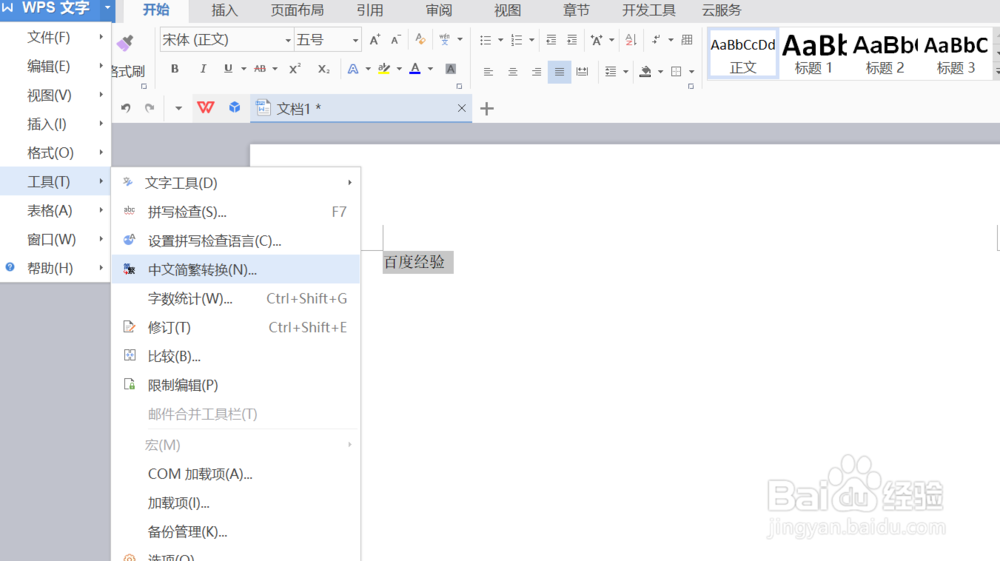The height and width of the screenshot is (561, 1000).
Task: Click the selected text 百度经验
Action: pyautogui.click(x=415, y=262)
